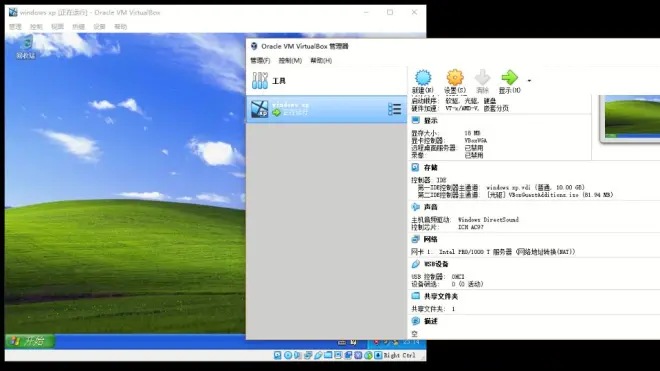Click red security shield icon in XP tray

pyautogui.click(x=376, y=342)
